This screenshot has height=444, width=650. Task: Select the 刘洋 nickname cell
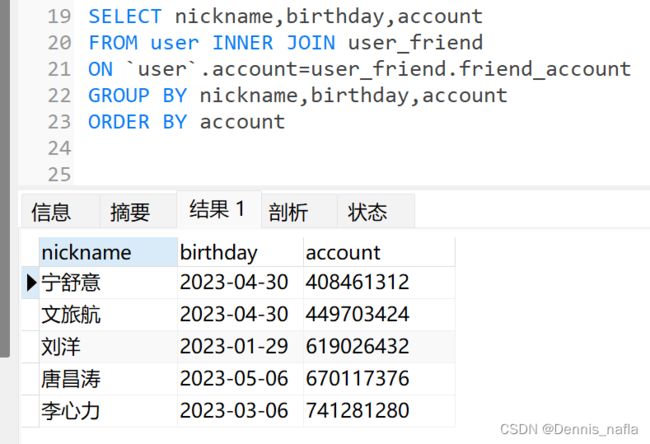pos(108,347)
